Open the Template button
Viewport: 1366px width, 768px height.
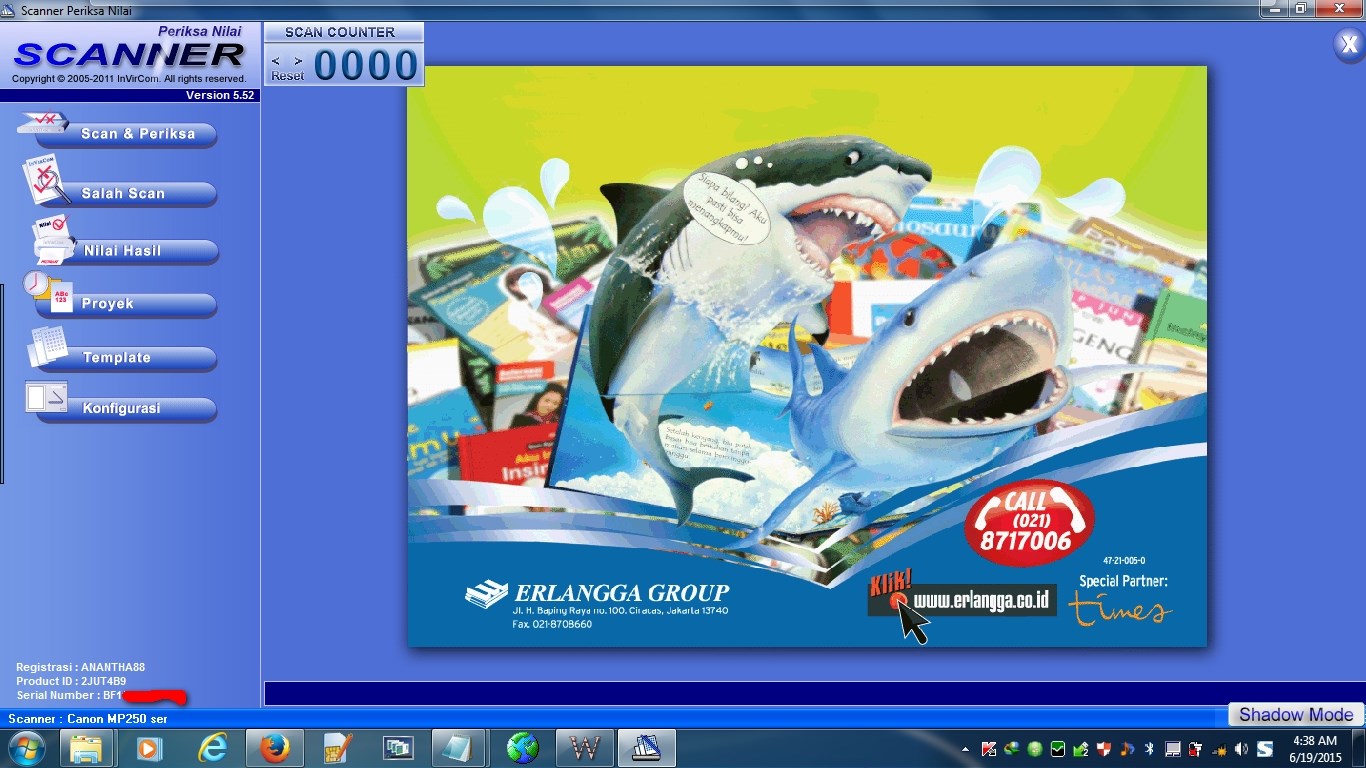point(128,358)
